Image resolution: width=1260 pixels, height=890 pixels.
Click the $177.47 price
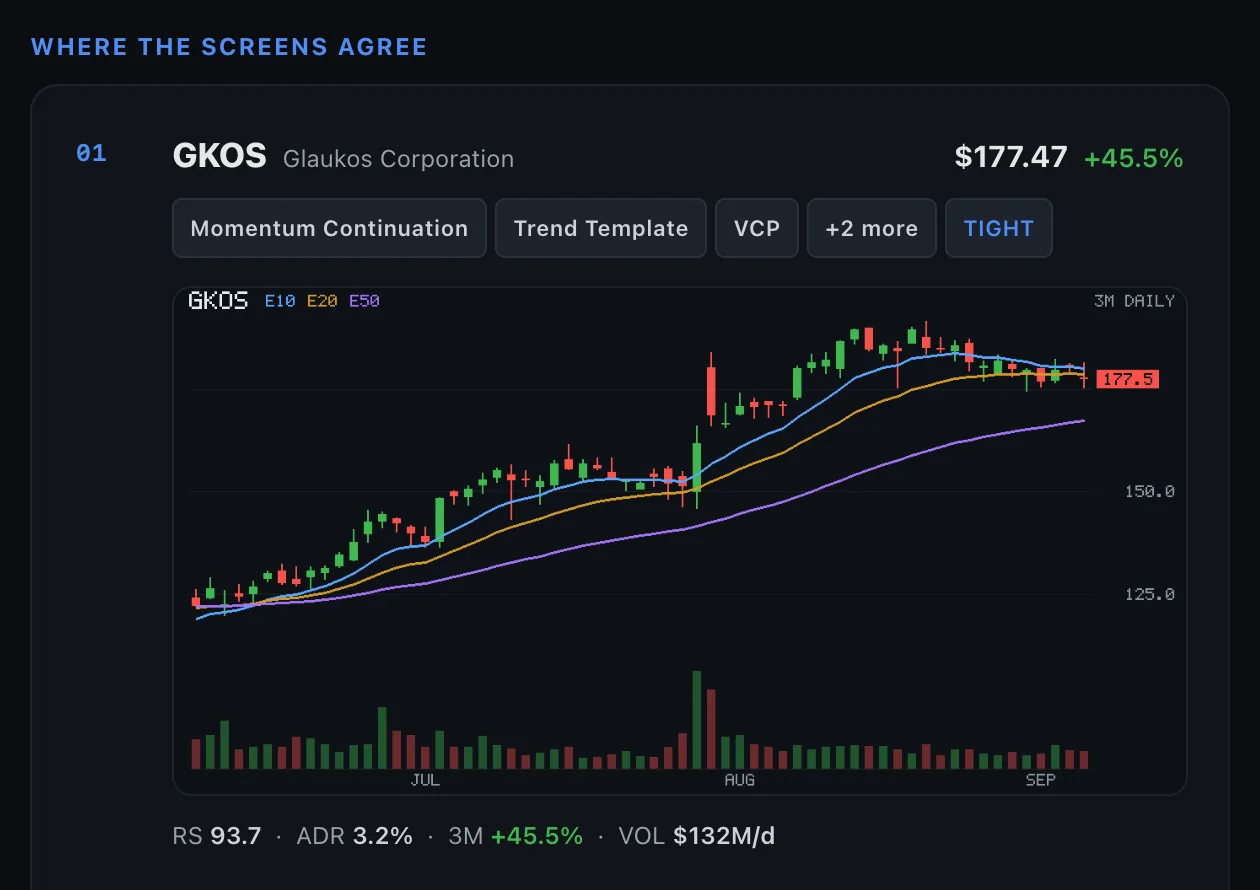pyautogui.click(x=1011, y=157)
